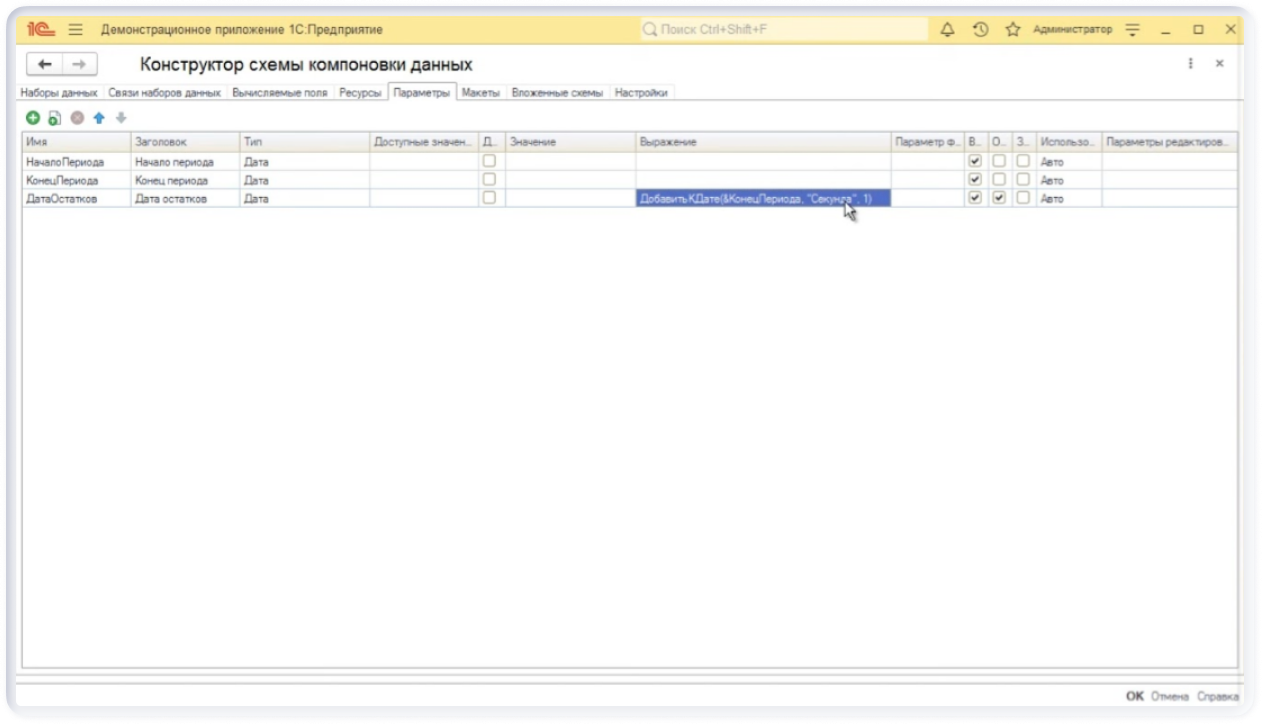
Task: Open the service settings dropdown near Администратор
Action: coord(1133,30)
